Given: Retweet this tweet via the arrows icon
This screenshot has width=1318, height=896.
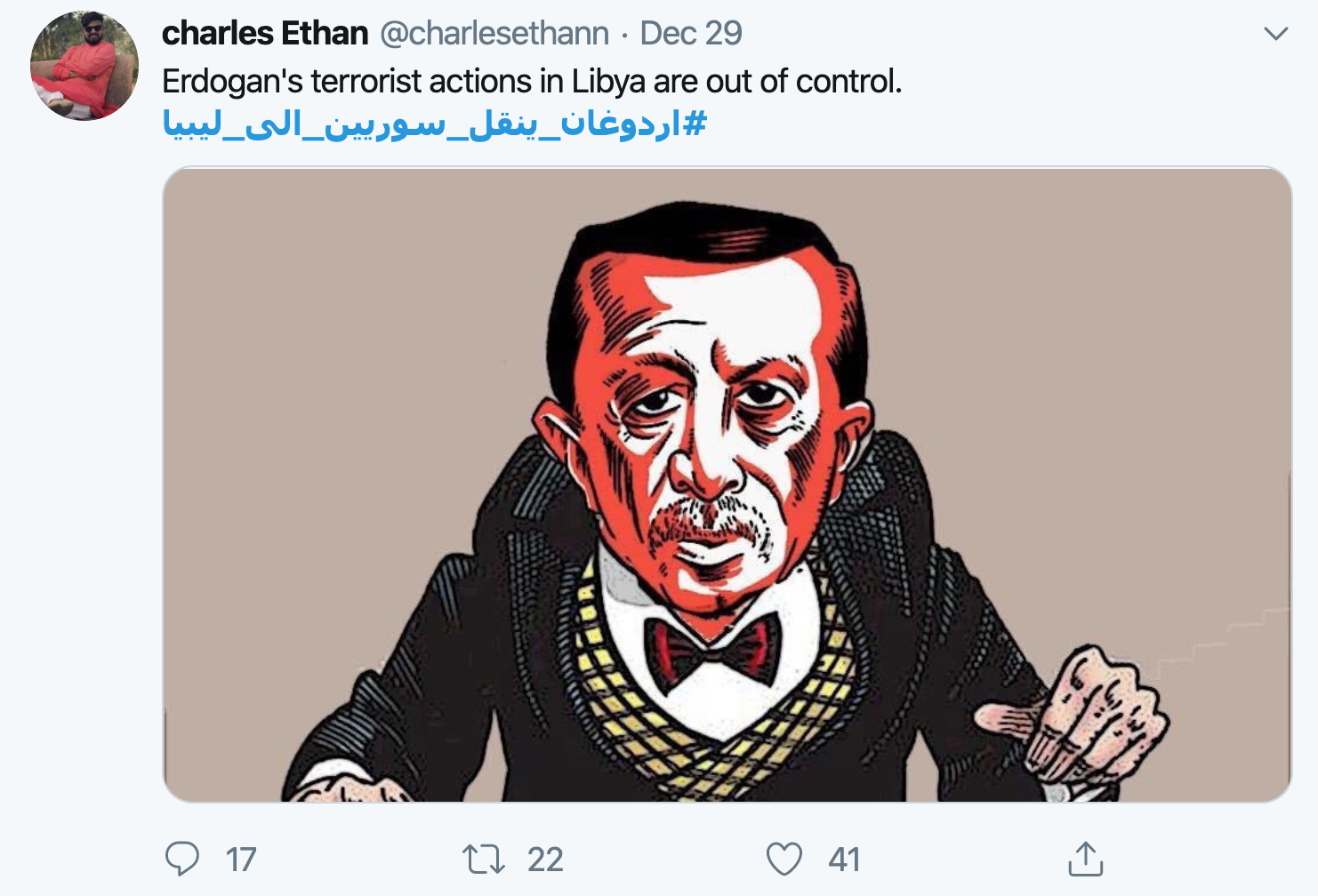Looking at the screenshot, I should tap(484, 859).
